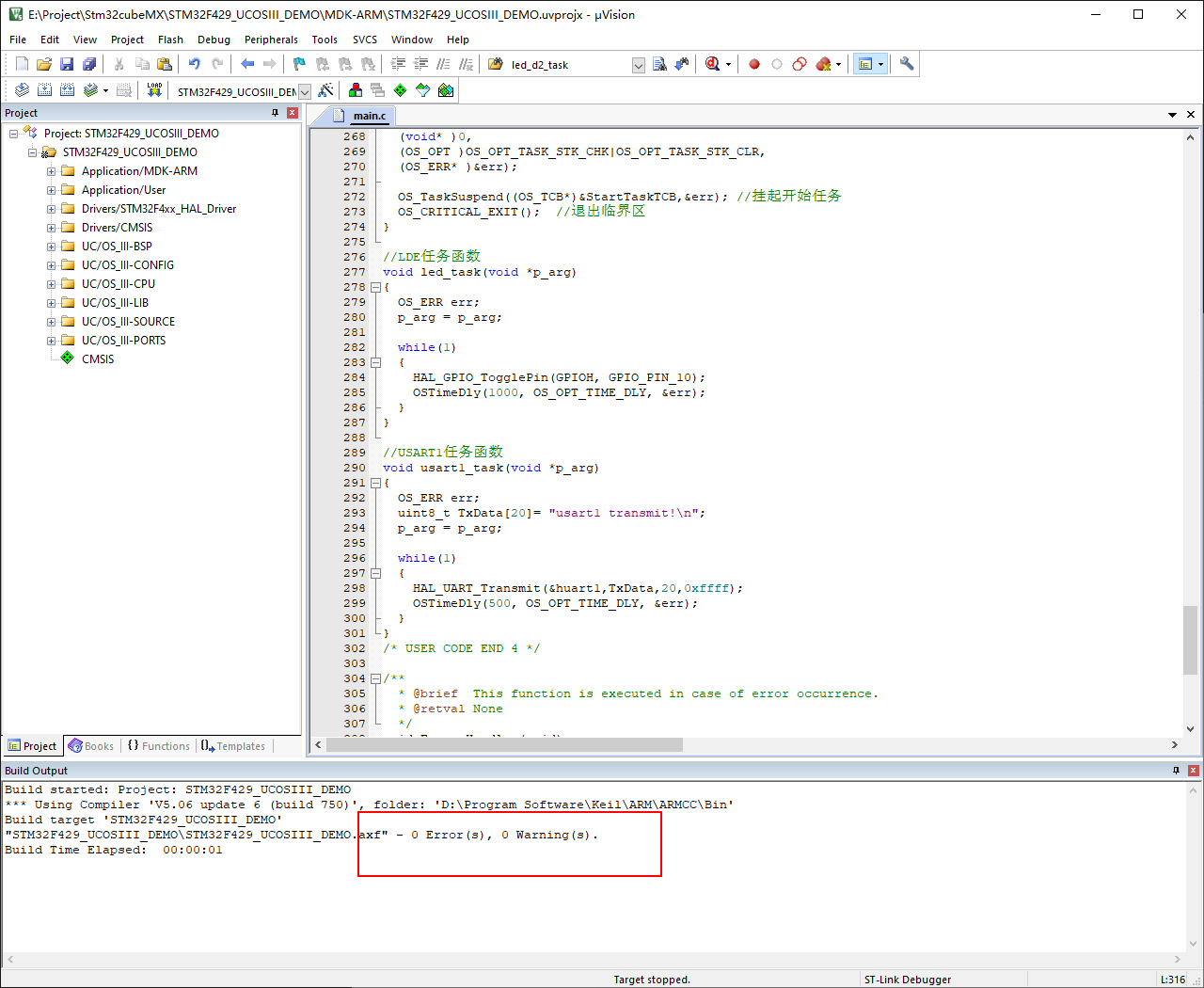Open the Pack Installer icon
This screenshot has width=1204, height=988.
tap(446, 90)
